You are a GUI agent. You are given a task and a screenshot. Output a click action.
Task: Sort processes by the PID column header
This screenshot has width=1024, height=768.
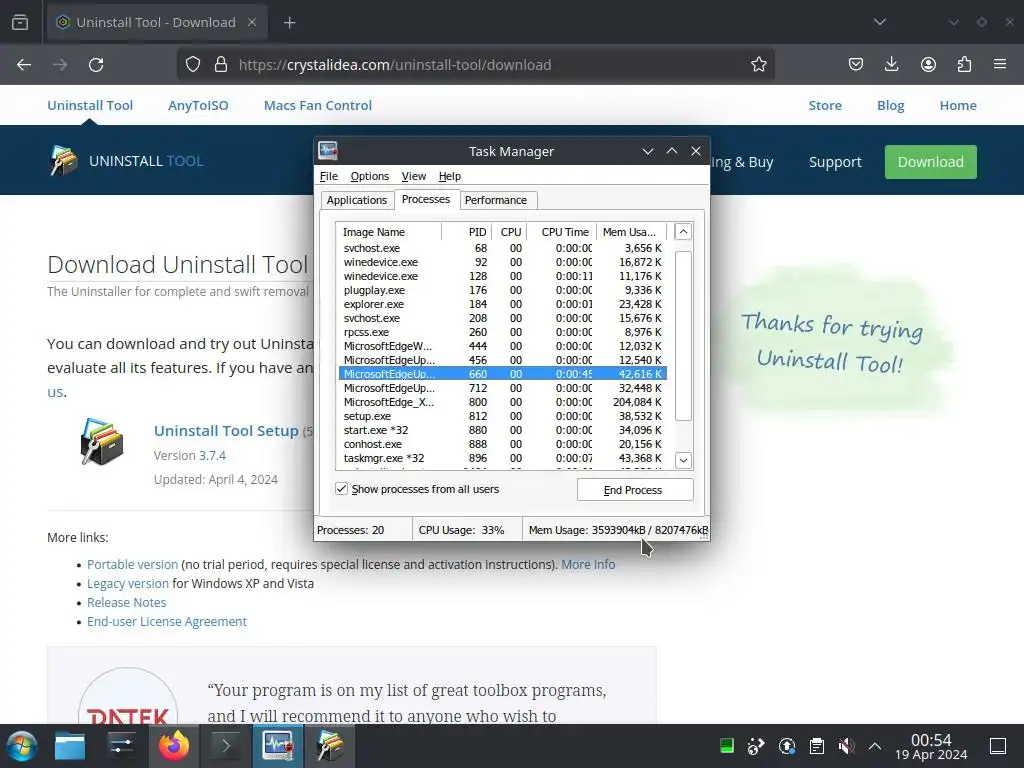466,232
